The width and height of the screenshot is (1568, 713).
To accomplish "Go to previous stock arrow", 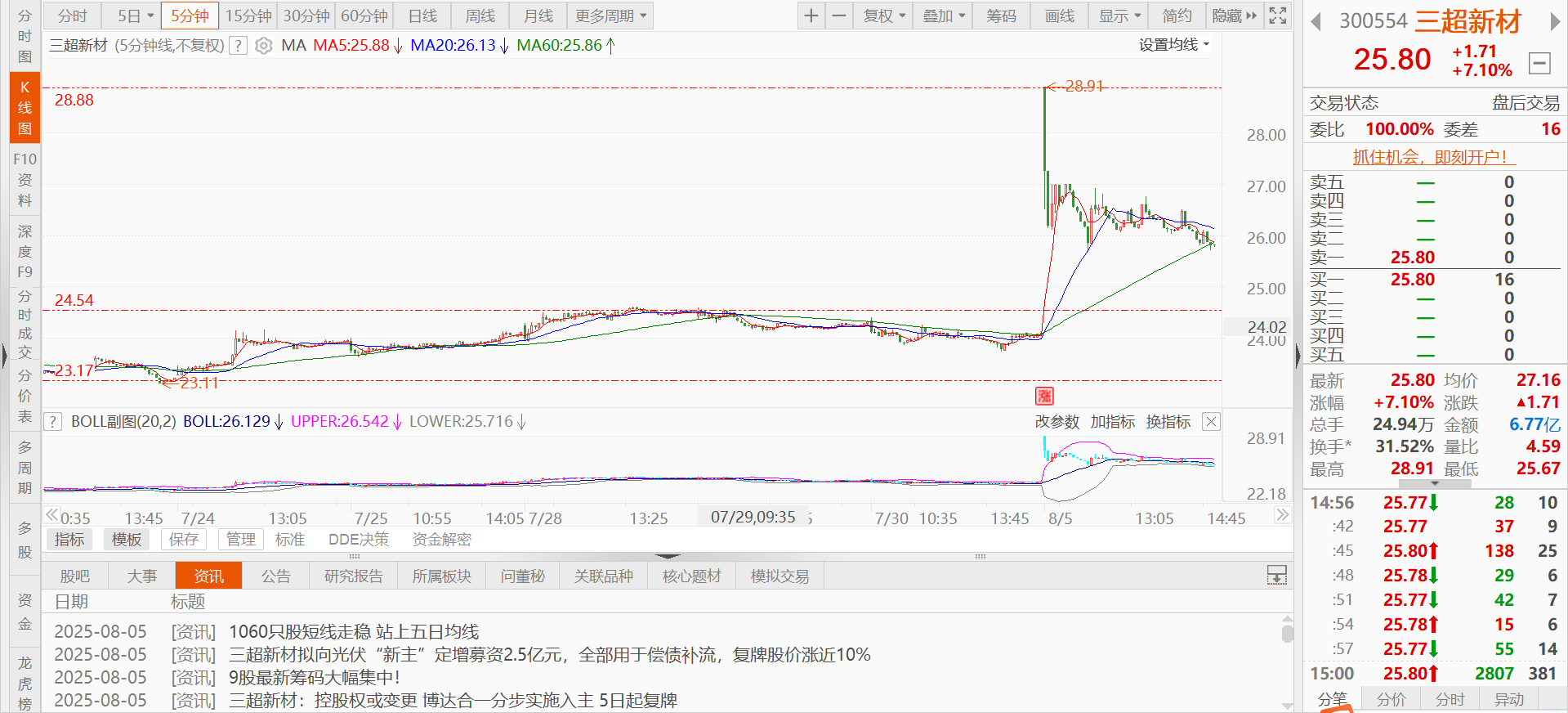I will pyautogui.click(x=1316, y=21).
